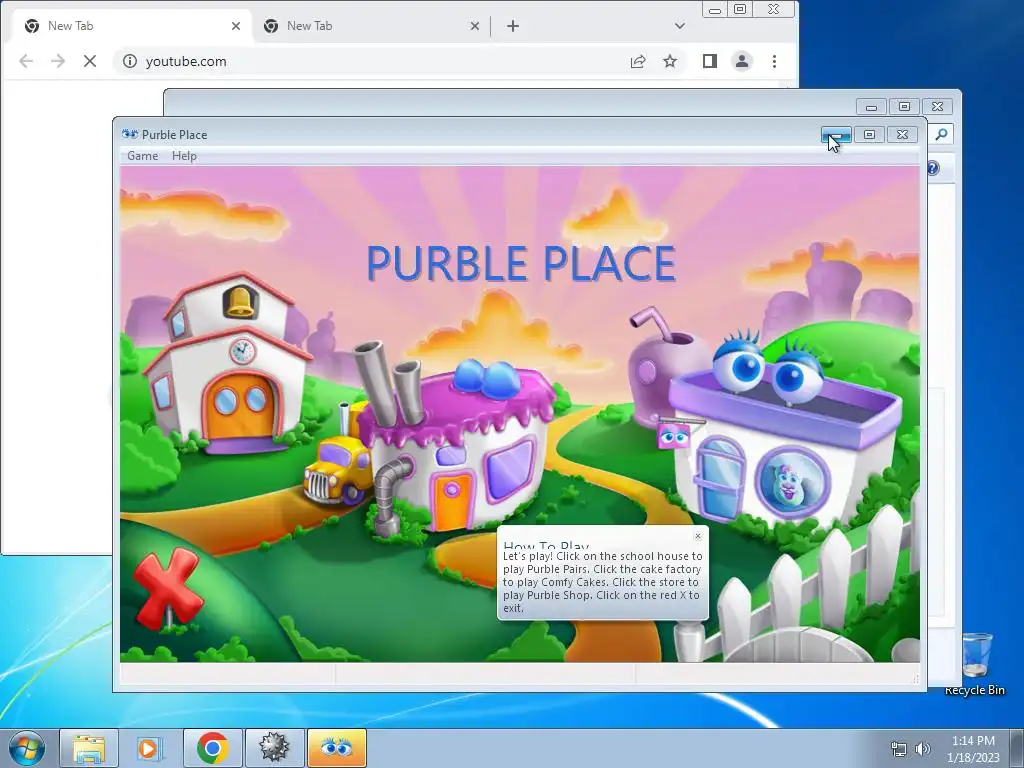Screen dimensions: 1024x768
Task: Click the schoolhouse to play Purble Pairs
Action: point(227,364)
